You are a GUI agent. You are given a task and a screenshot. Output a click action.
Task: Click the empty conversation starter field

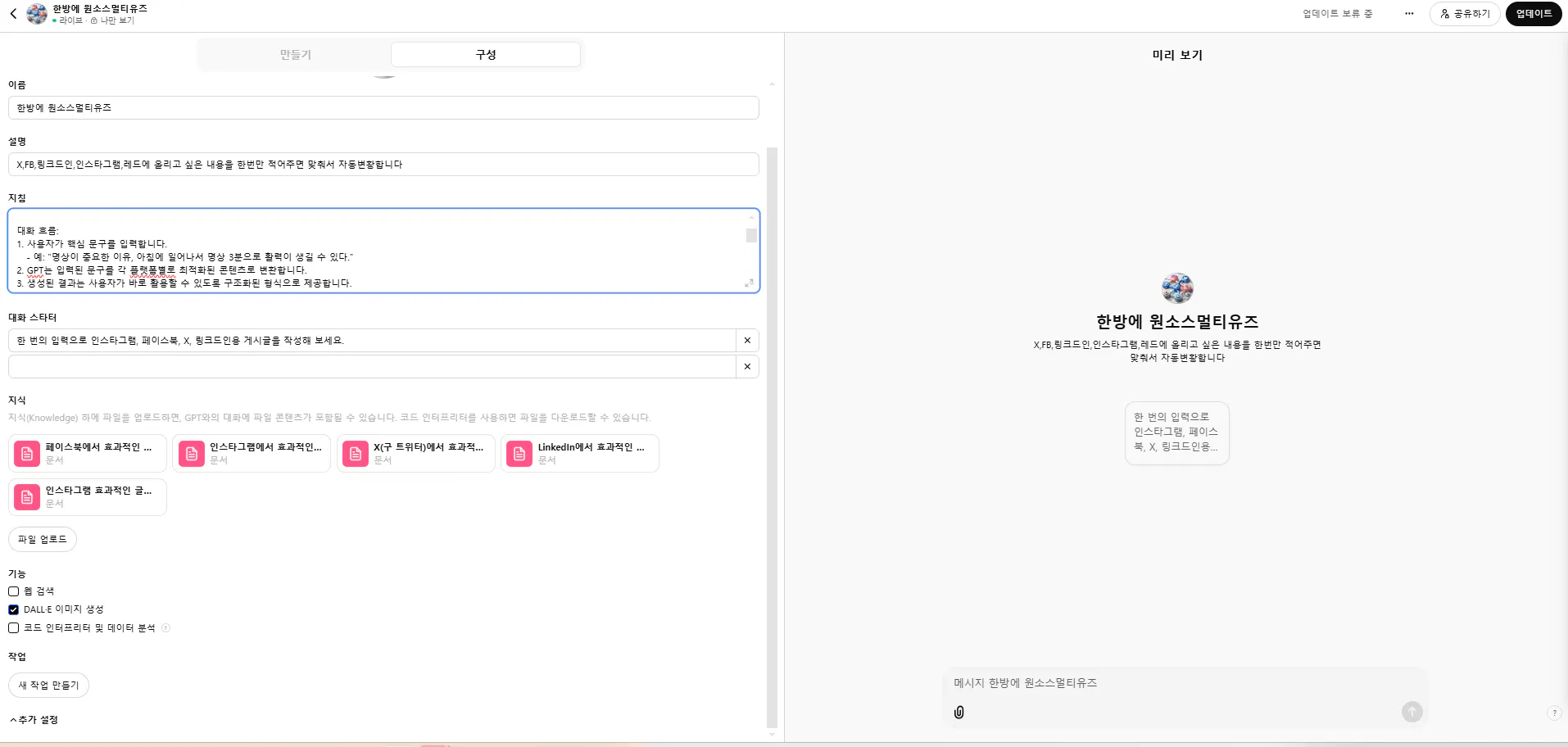pyautogui.click(x=372, y=367)
